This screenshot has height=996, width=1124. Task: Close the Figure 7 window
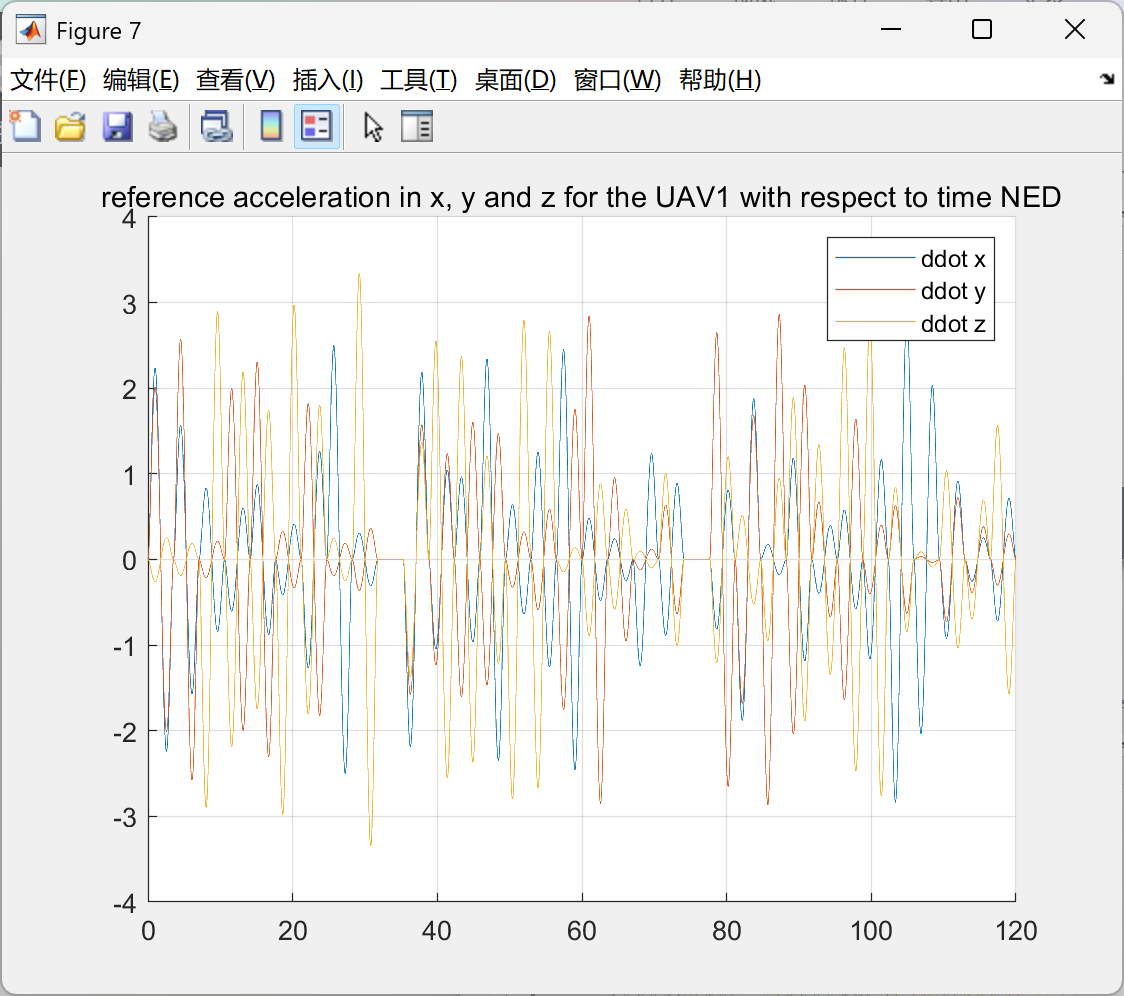coord(1075,29)
